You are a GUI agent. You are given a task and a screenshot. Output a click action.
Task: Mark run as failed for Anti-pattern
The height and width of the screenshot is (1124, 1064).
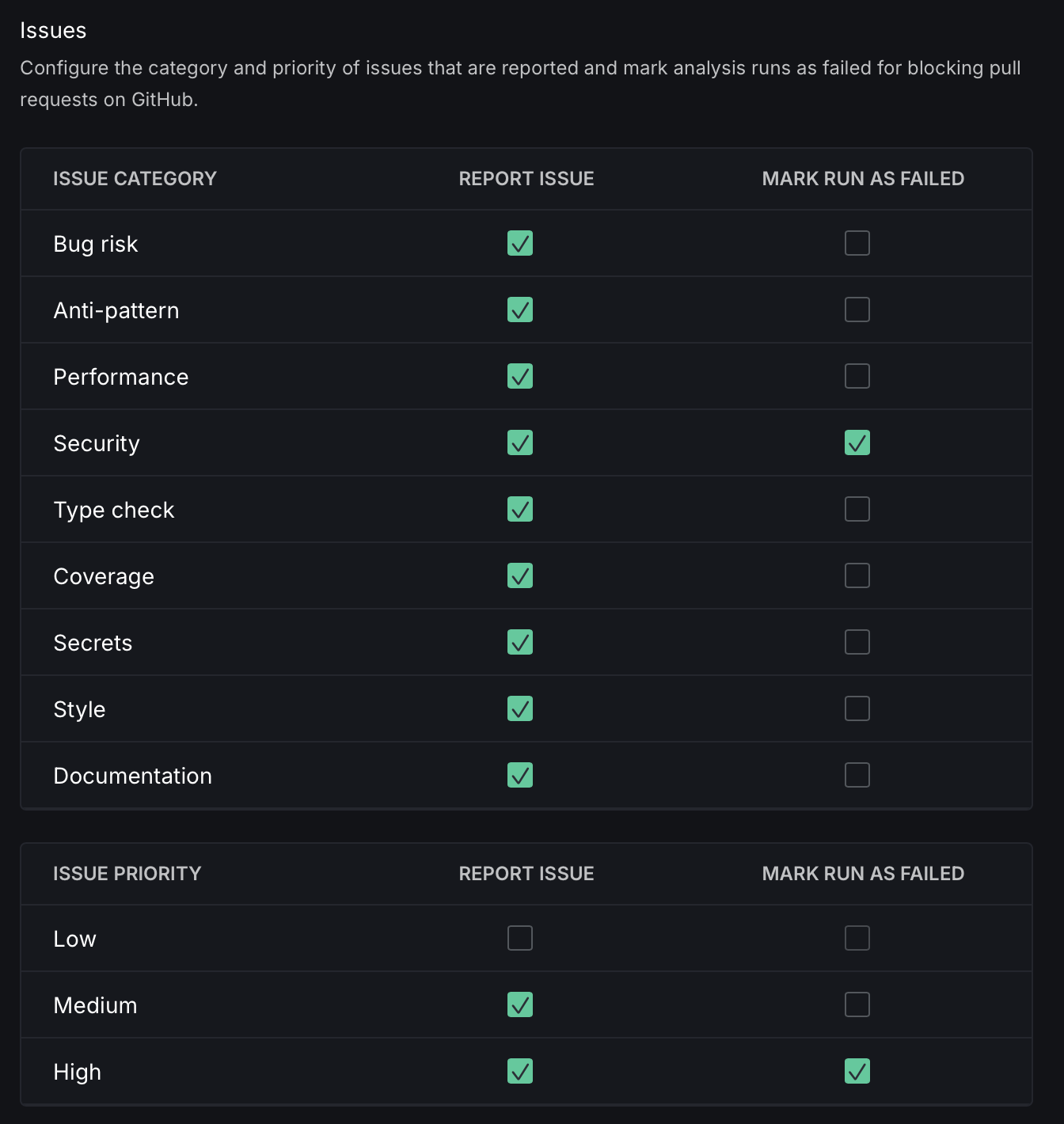point(857,309)
